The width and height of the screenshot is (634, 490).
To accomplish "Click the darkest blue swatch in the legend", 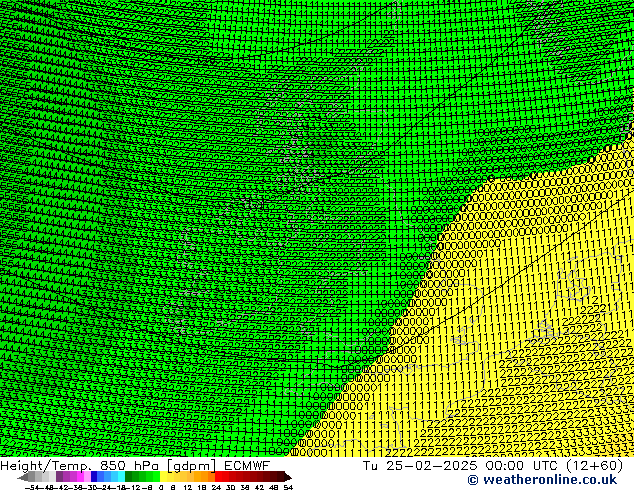I will (x=94, y=477).
